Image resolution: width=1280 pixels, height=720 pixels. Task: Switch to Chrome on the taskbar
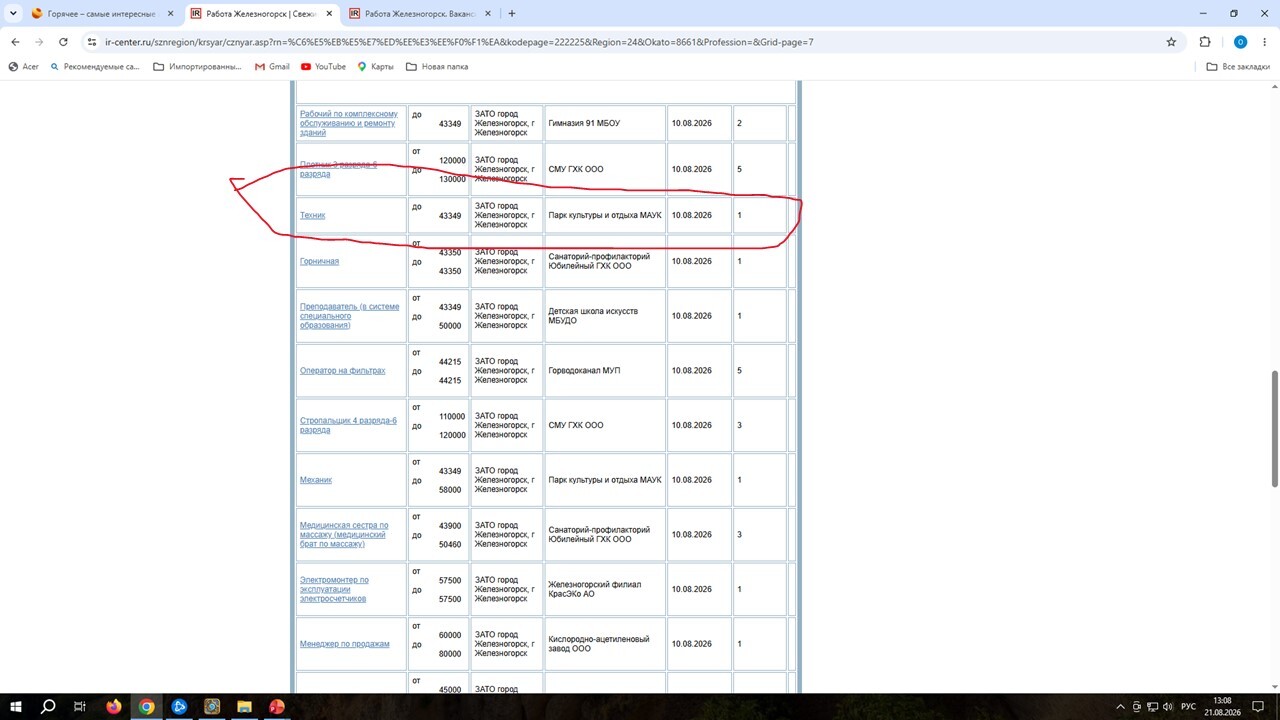click(146, 707)
